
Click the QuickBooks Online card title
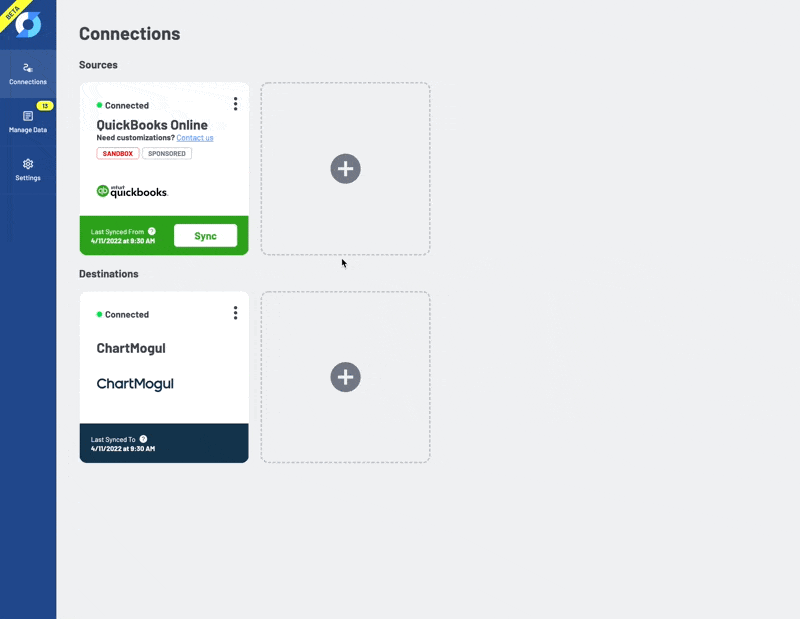coord(152,125)
